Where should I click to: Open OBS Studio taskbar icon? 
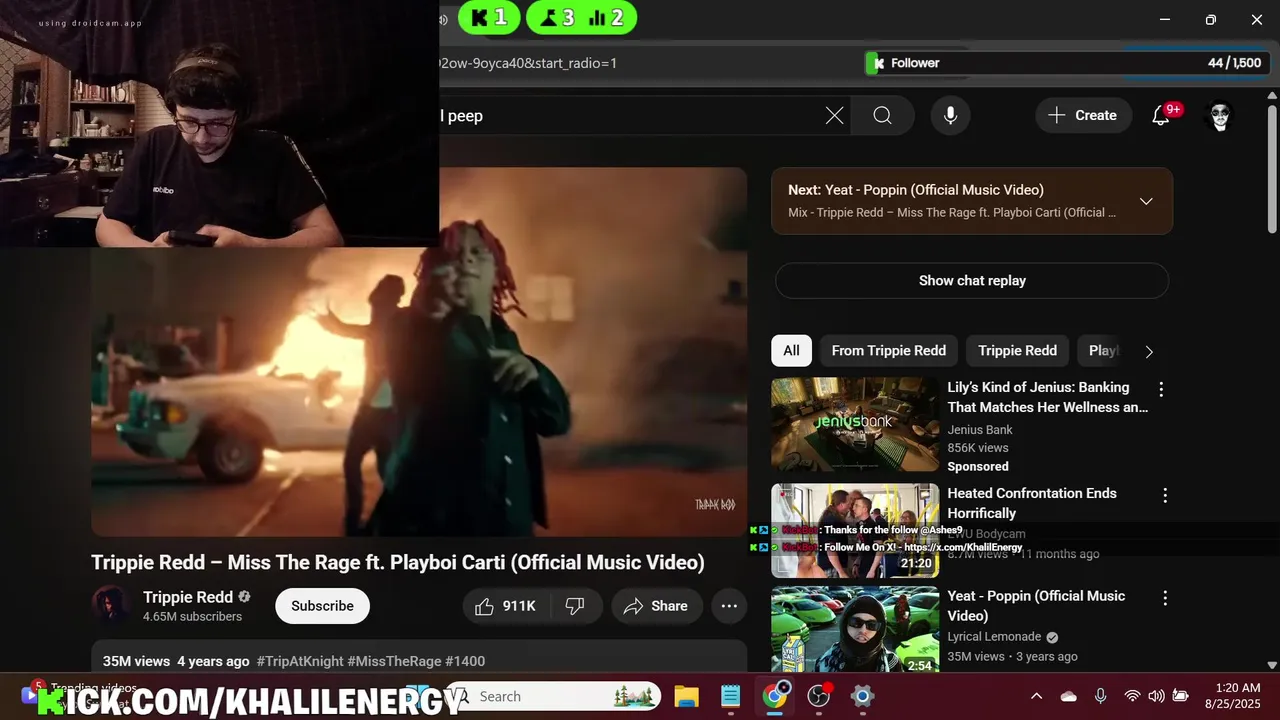(819, 696)
